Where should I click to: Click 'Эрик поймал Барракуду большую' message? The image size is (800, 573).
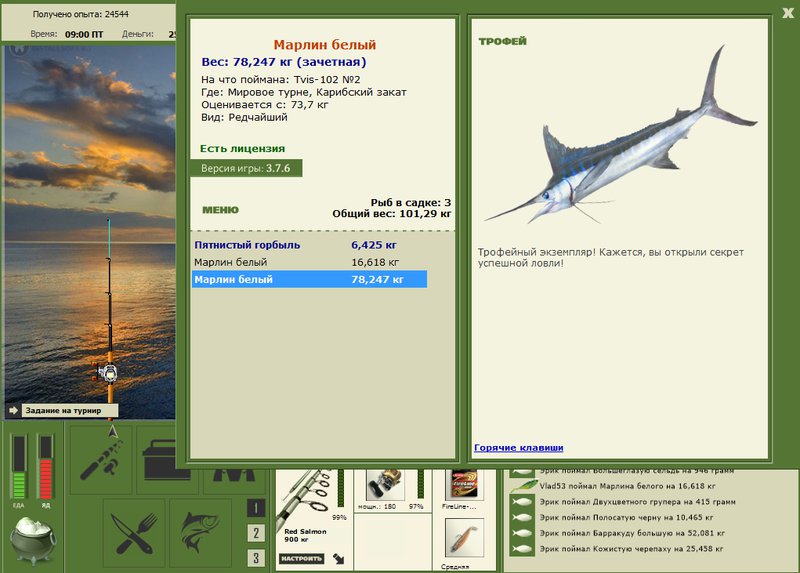[x=632, y=533]
